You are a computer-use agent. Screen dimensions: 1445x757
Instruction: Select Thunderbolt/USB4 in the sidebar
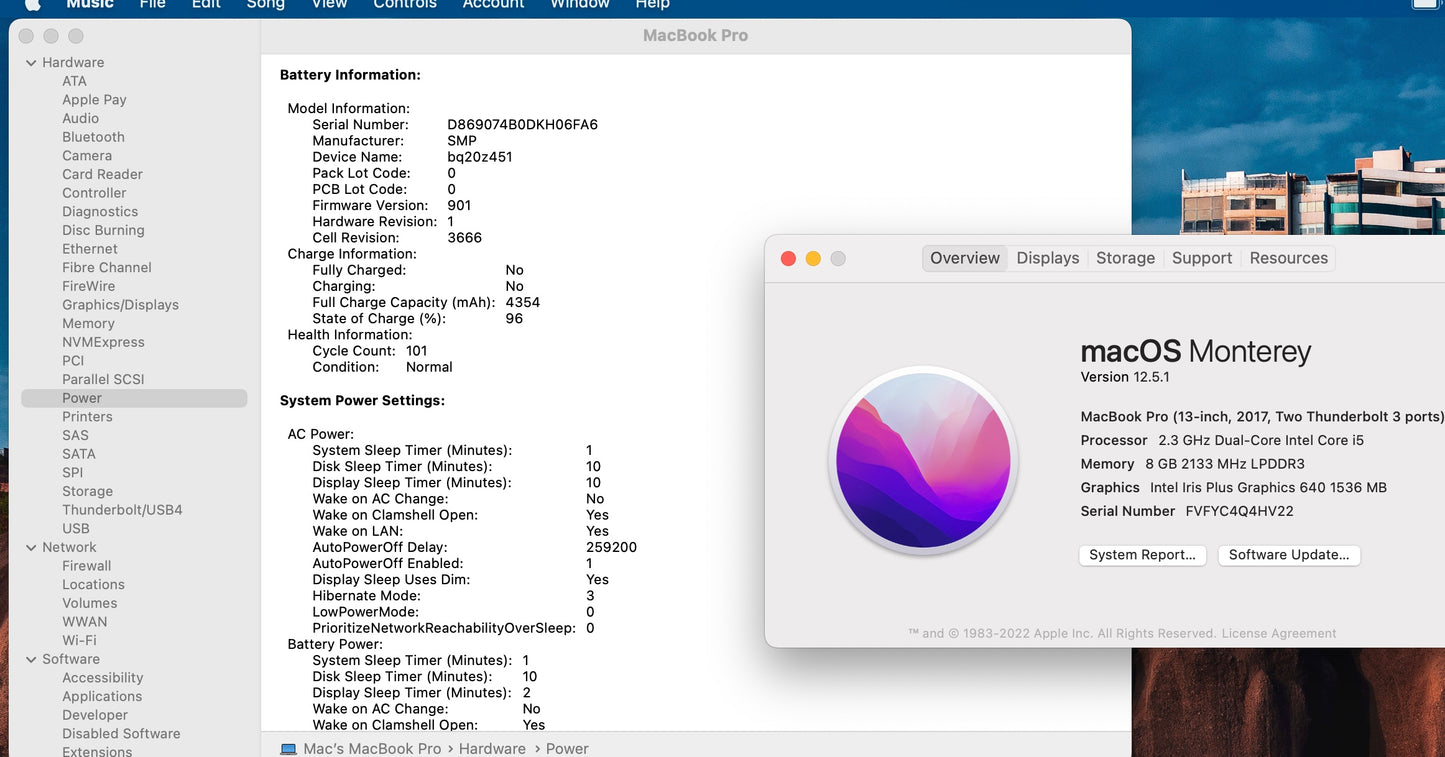[x=122, y=510]
